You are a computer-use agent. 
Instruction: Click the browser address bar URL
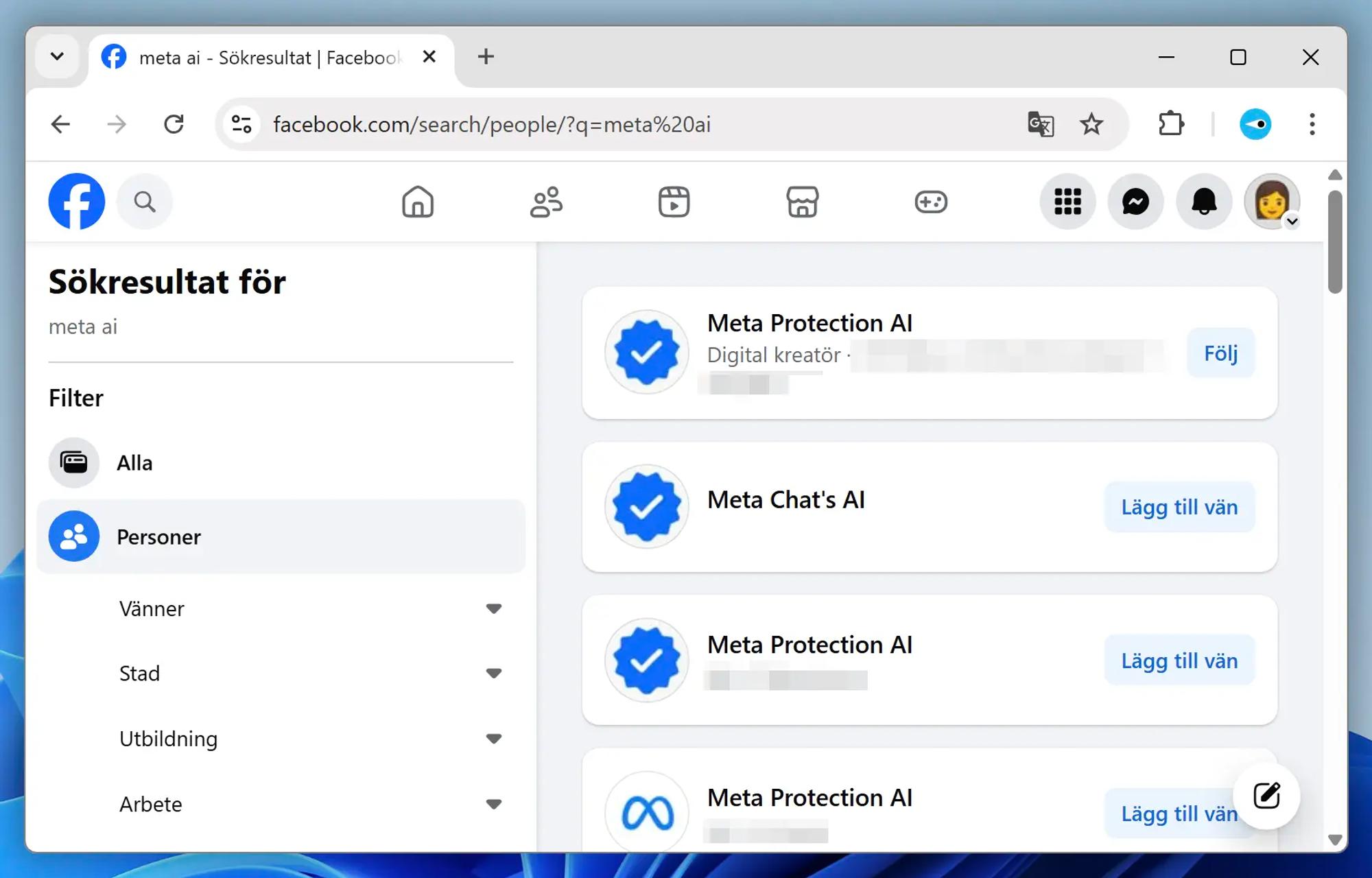click(491, 124)
